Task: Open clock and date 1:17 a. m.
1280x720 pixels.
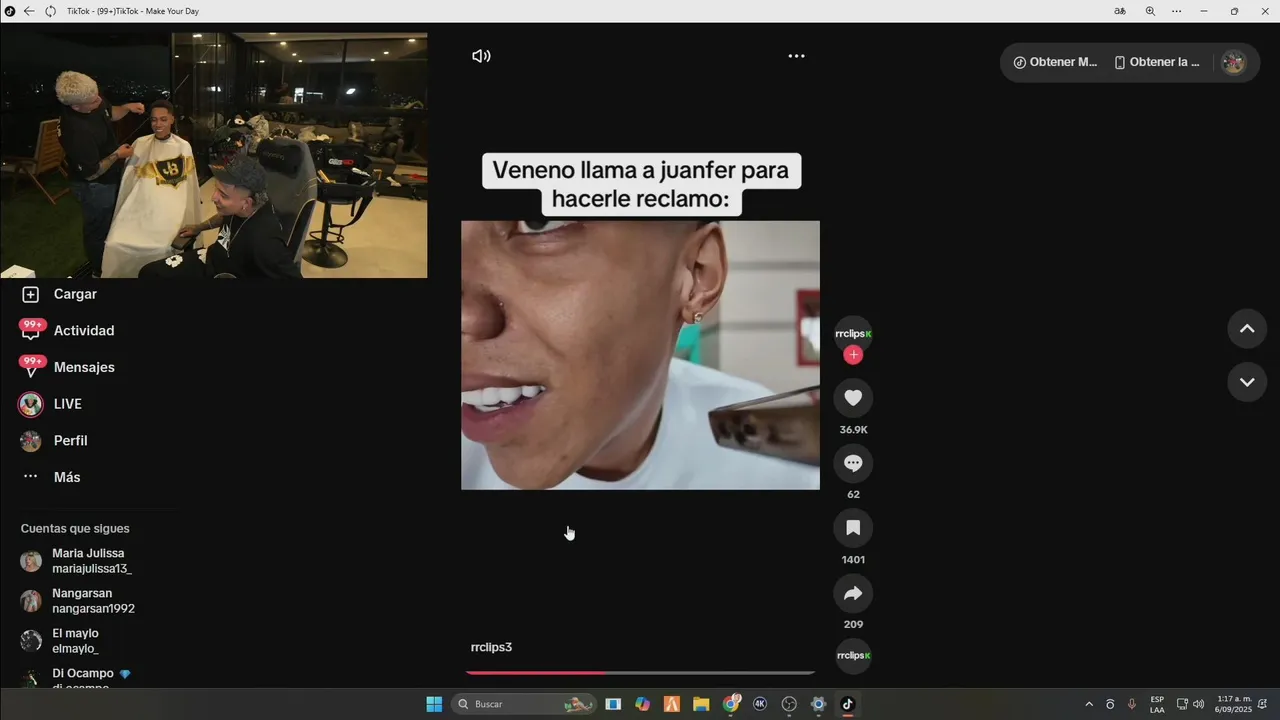Action: pyautogui.click(x=1233, y=704)
